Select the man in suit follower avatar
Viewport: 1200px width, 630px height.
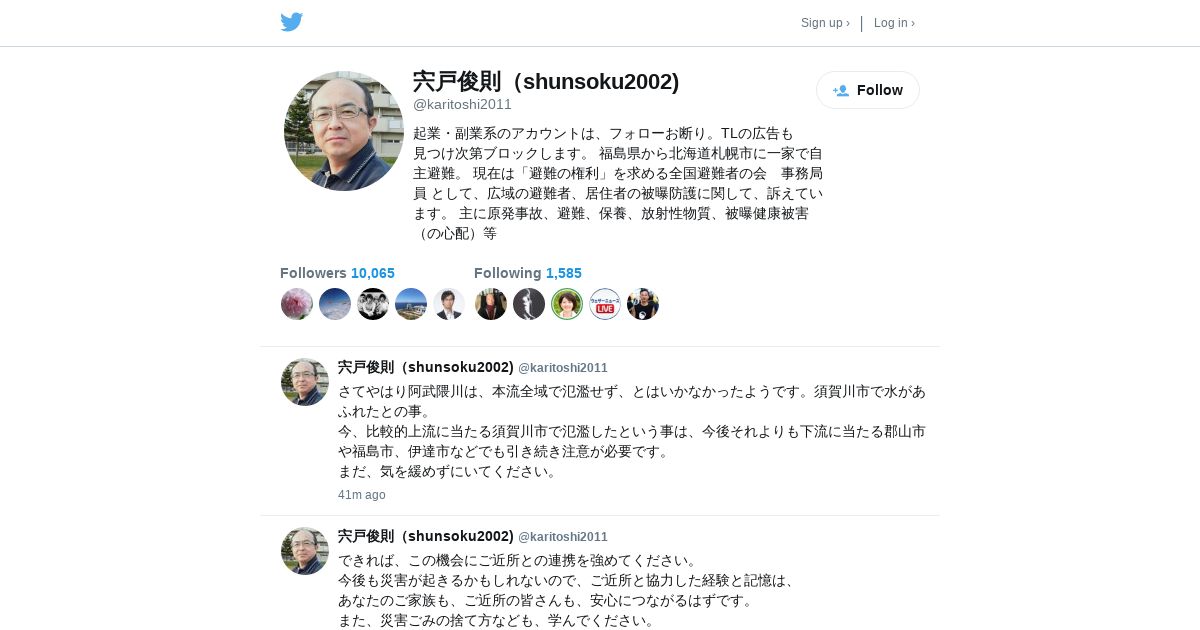[x=449, y=304]
